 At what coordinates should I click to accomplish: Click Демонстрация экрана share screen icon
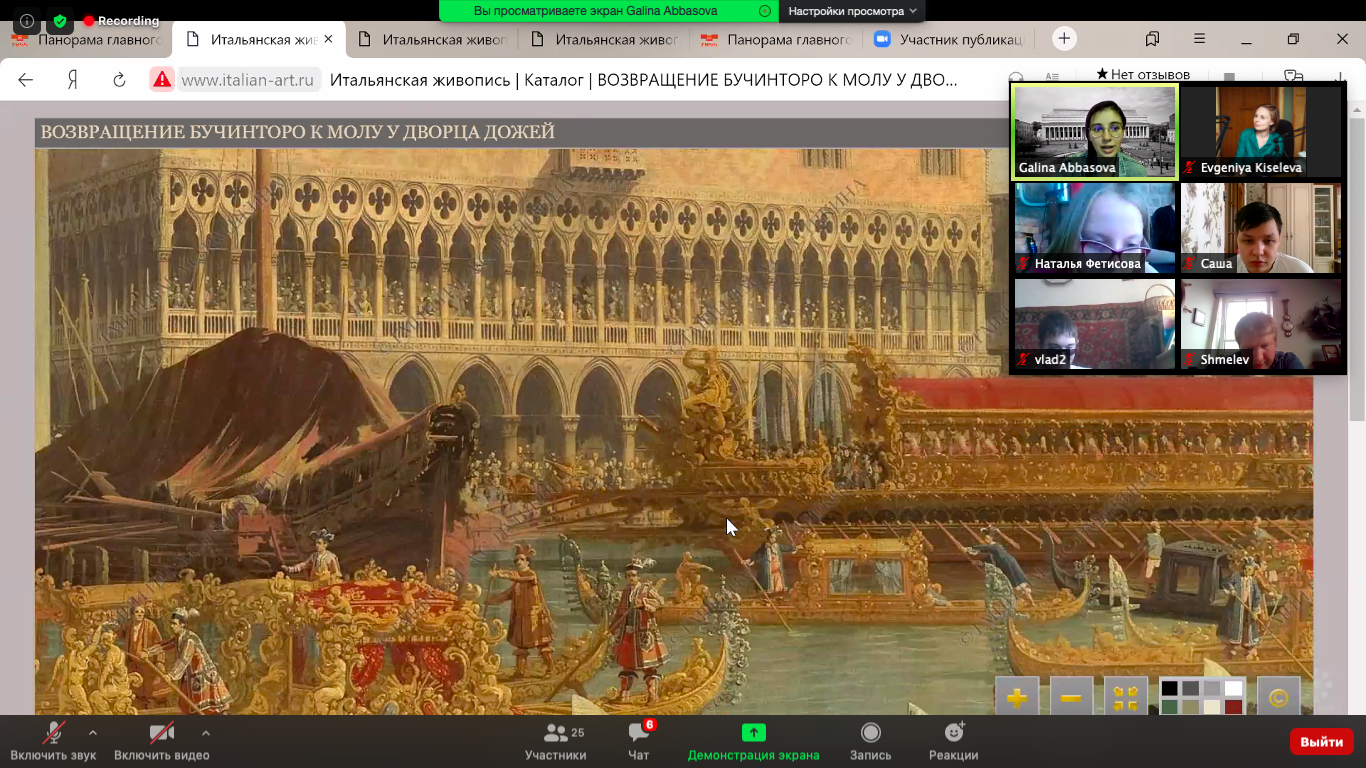coord(753,733)
